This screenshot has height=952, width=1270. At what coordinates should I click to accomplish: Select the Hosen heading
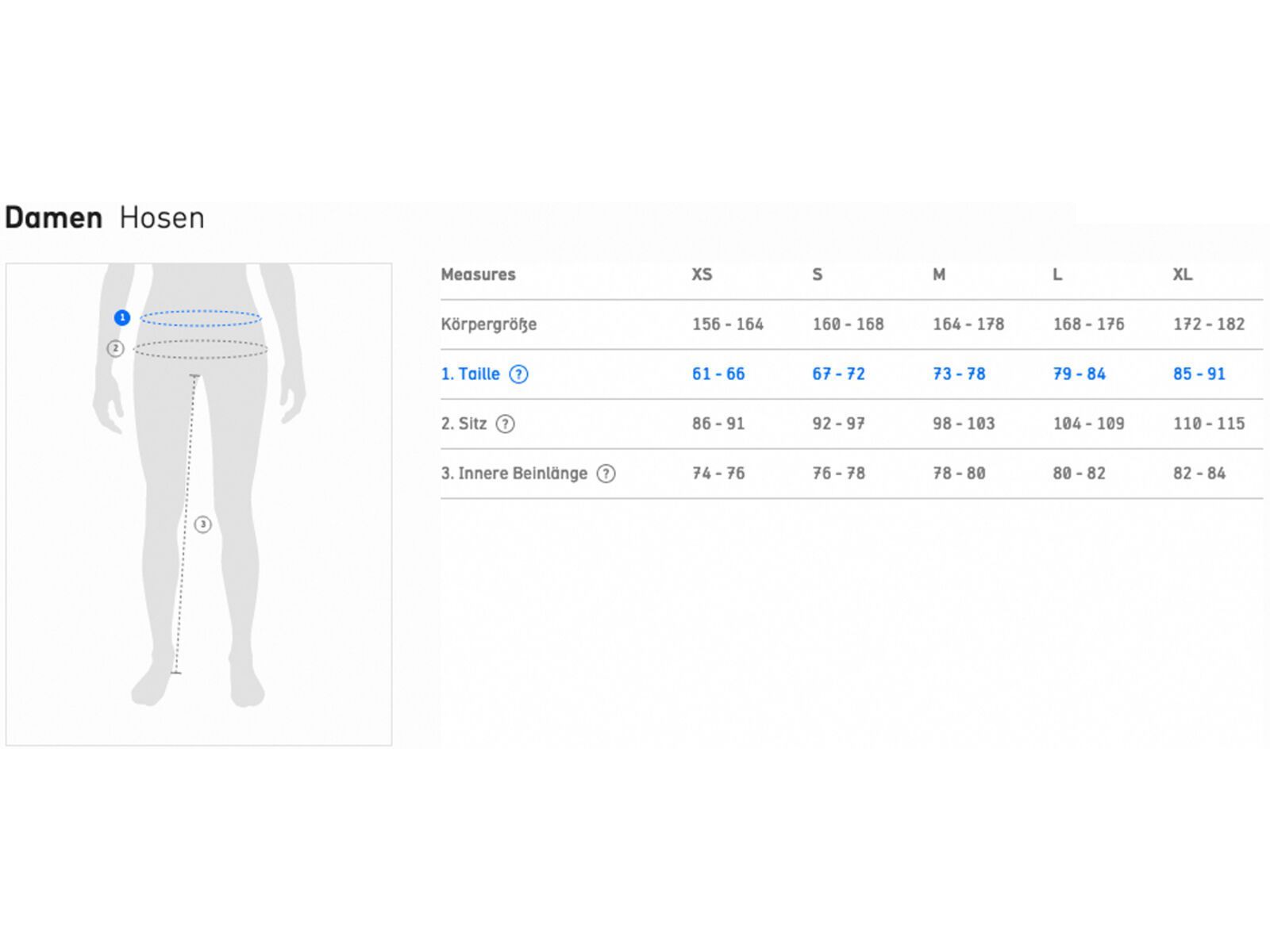point(162,217)
